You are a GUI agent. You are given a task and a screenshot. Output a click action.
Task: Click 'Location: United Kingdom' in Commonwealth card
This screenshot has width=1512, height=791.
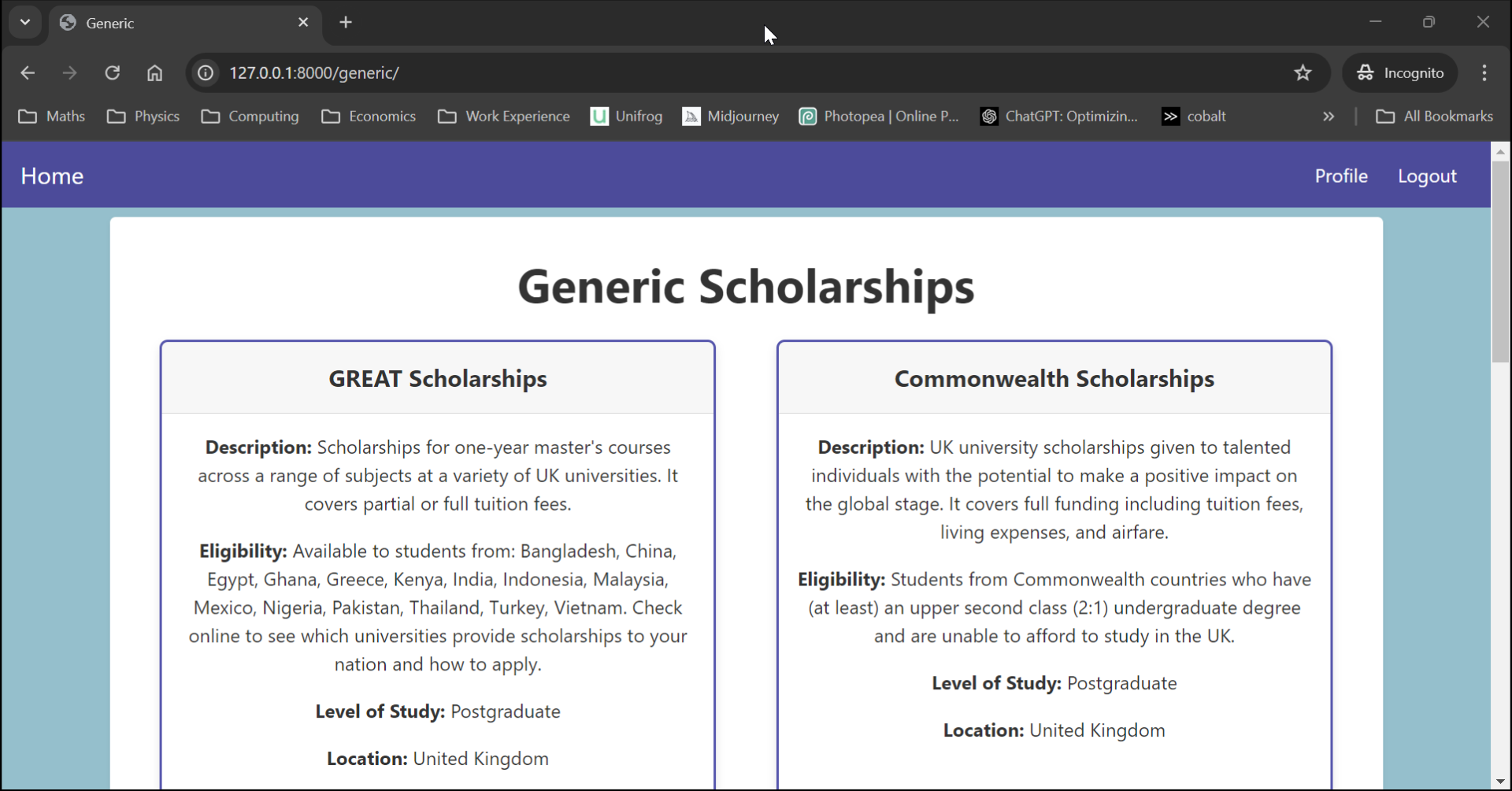click(1054, 730)
